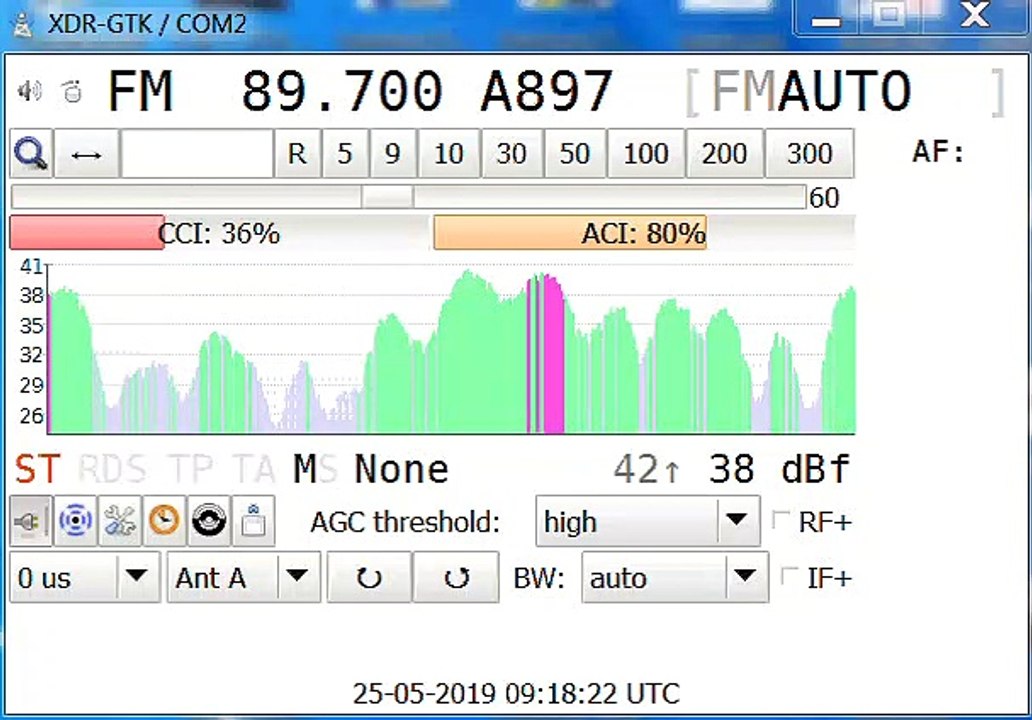Click the 200 kHz step button
This screenshot has height=720, width=1032.
[x=724, y=153]
